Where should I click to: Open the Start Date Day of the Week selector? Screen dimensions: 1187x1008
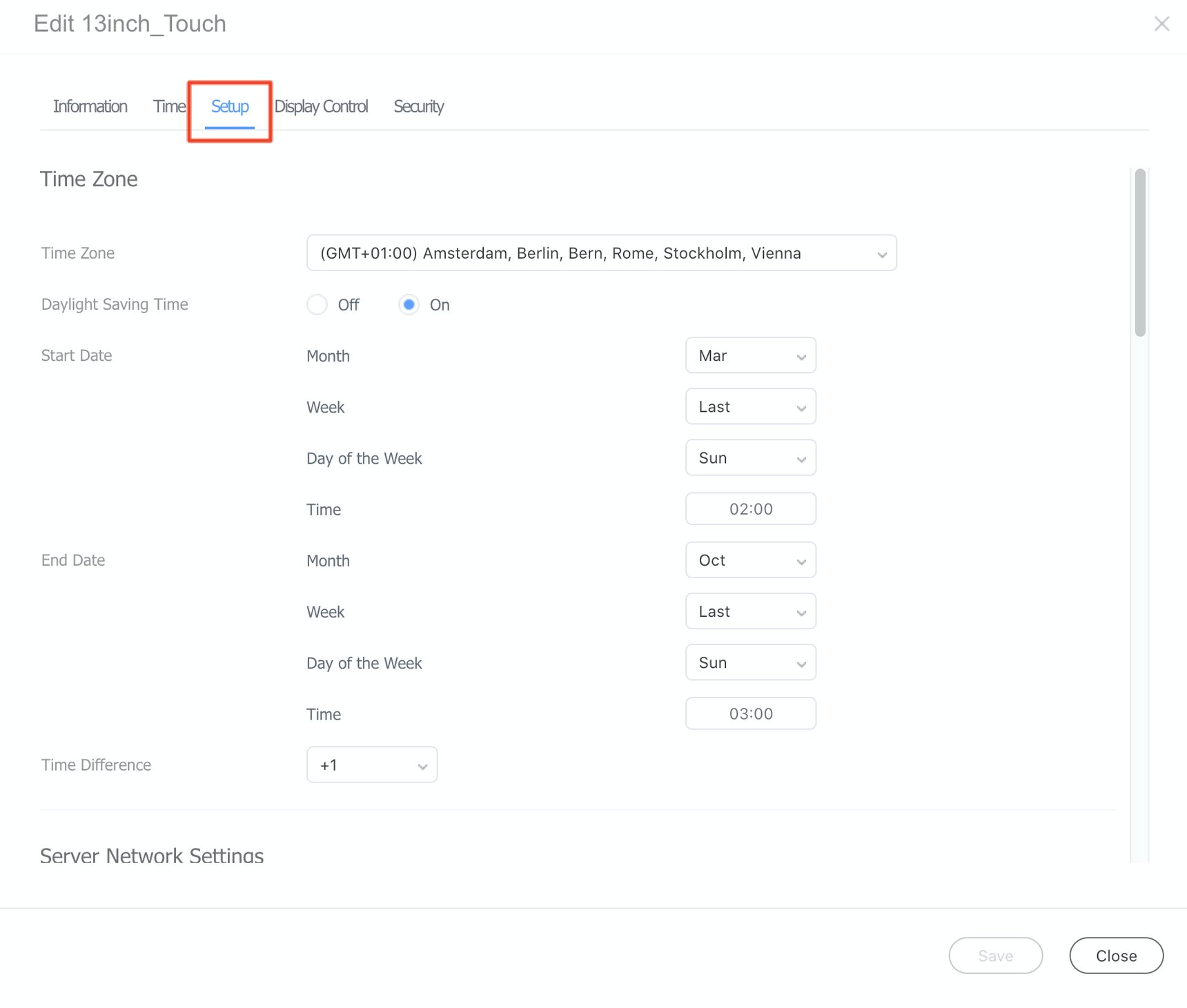click(750, 457)
